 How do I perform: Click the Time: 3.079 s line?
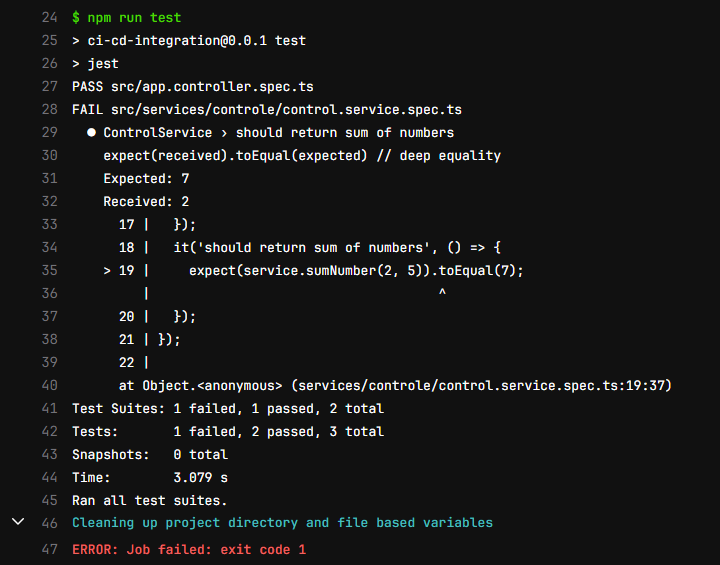[x=150, y=477]
